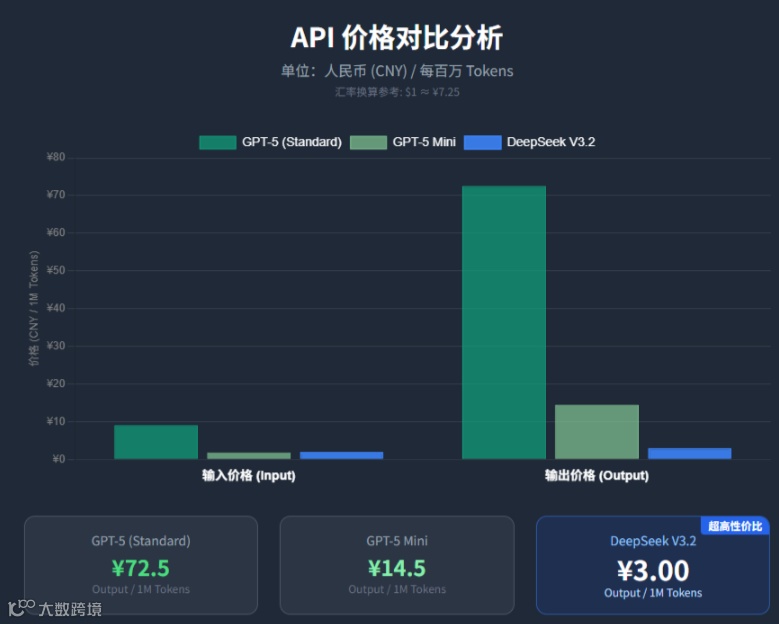The image size is (779, 624).
Task: Click the 输出价格 (Output) axis label
Action: [x=597, y=475]
